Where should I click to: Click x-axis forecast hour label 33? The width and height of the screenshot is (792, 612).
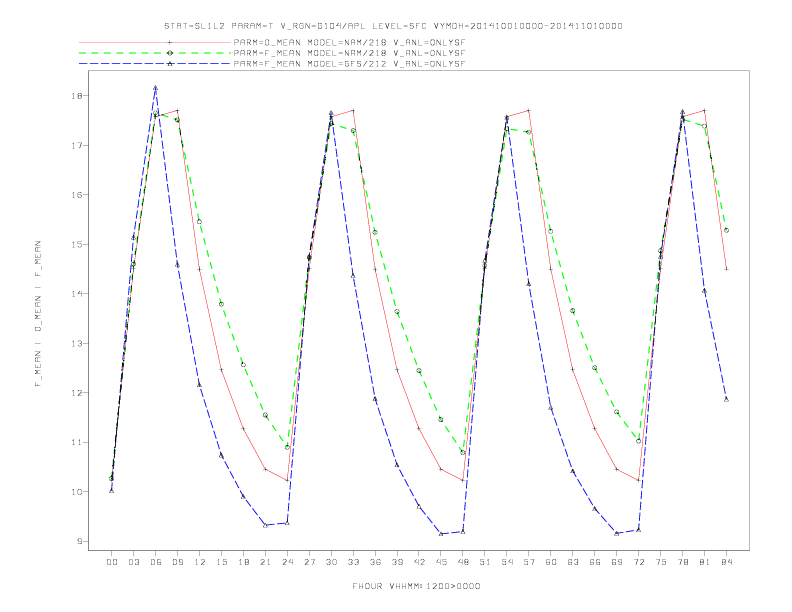[354, 562]
